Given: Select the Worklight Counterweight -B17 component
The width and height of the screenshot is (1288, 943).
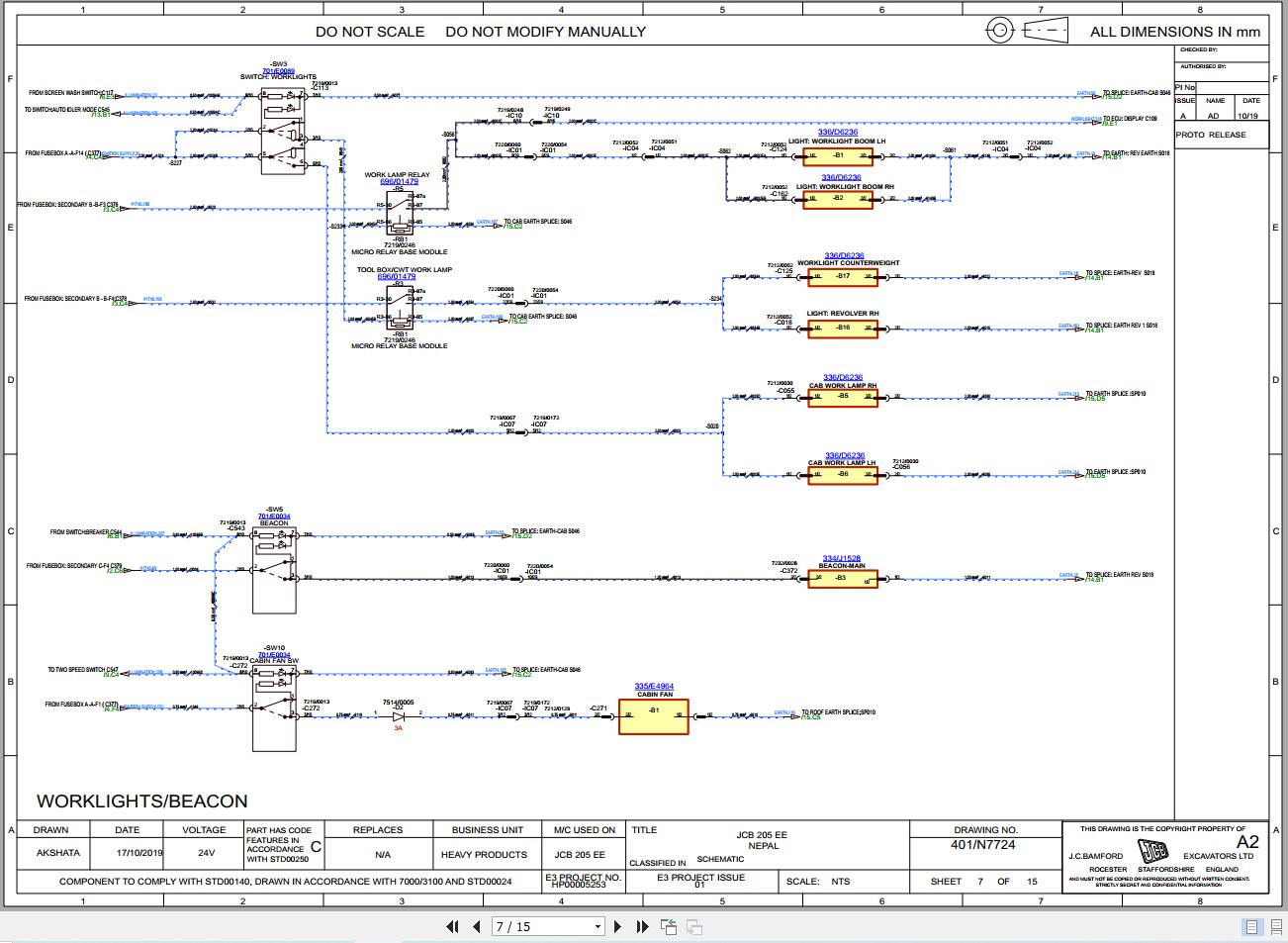Looking at the screenshot, I should [x=843, y=277].
